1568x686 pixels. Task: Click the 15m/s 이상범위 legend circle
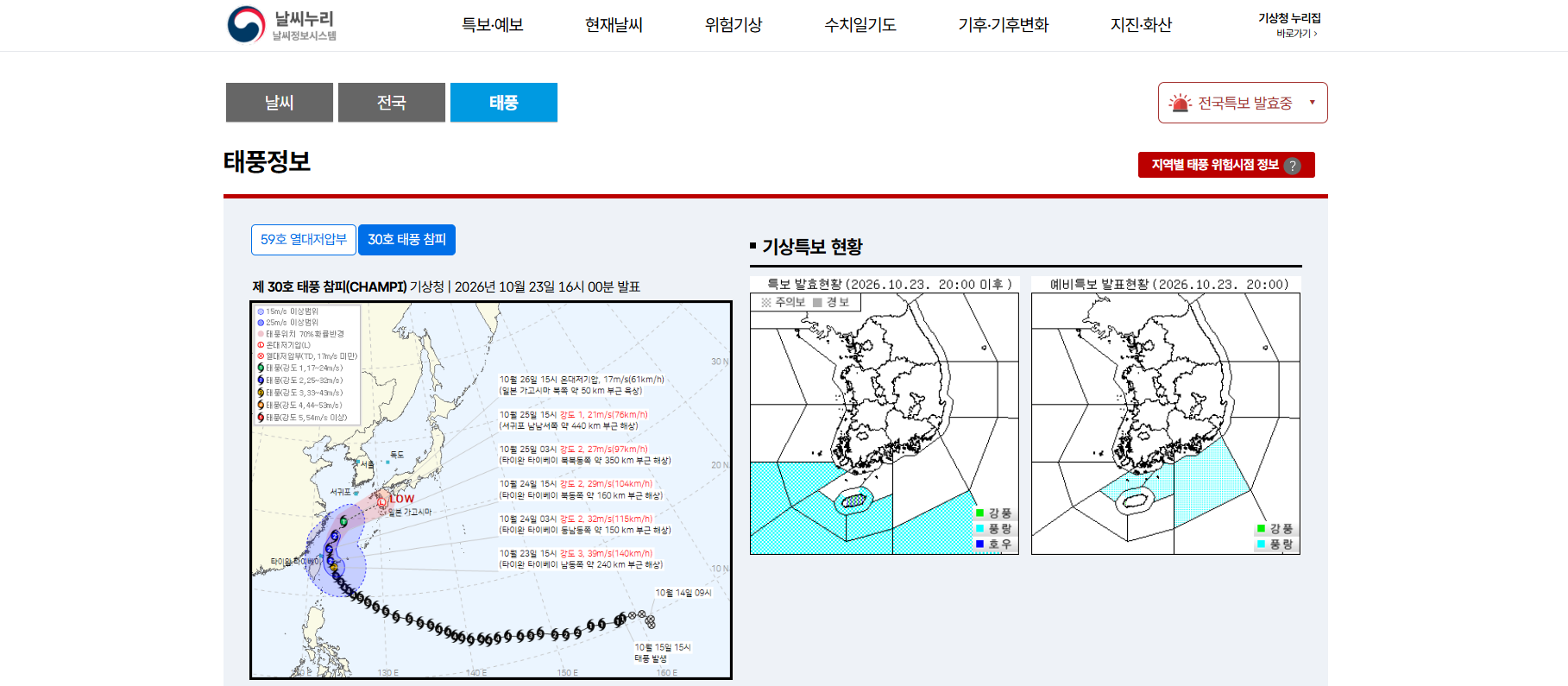(261, 312)
